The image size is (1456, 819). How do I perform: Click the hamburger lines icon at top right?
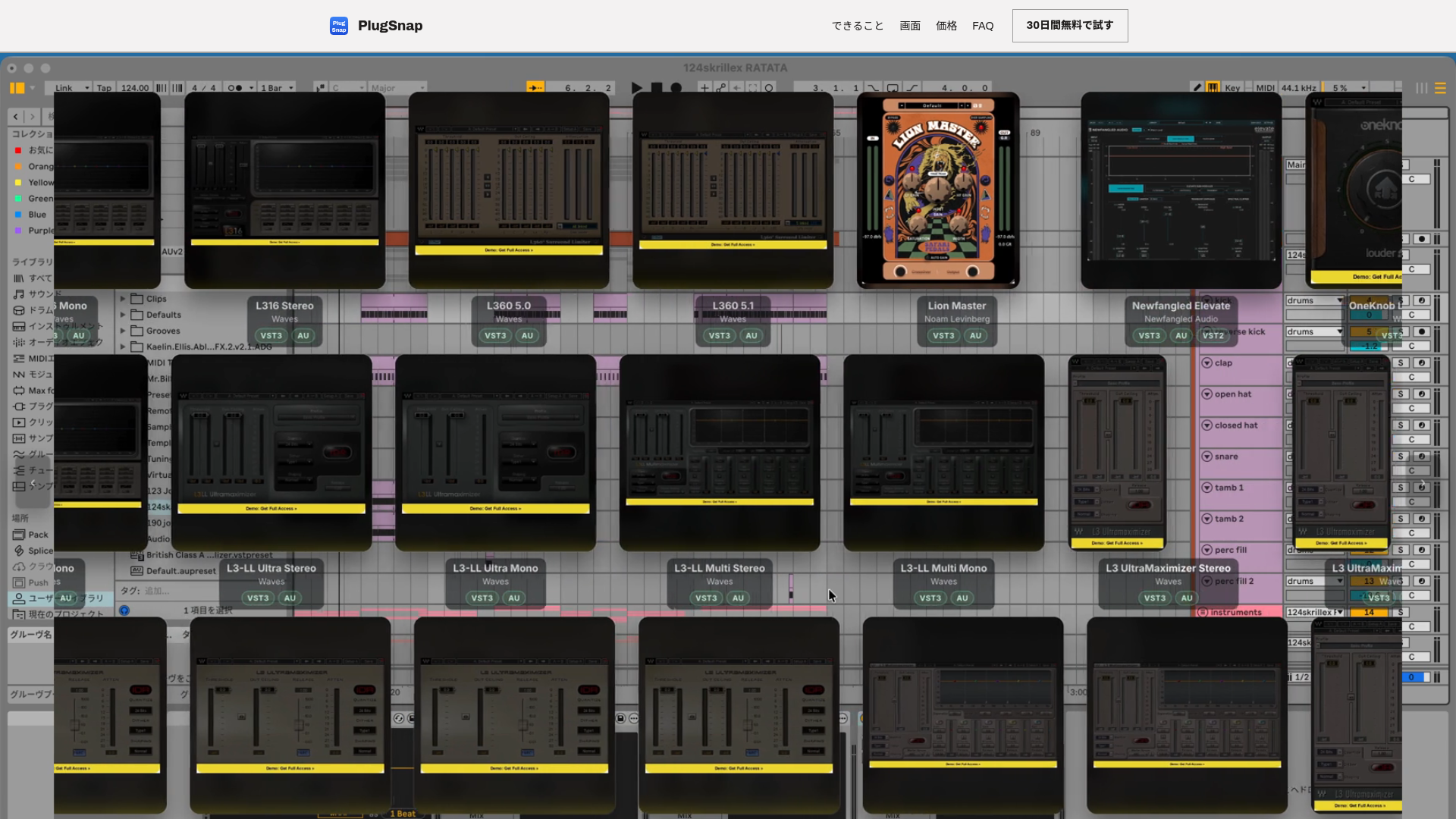click(x=1440, y=88)
